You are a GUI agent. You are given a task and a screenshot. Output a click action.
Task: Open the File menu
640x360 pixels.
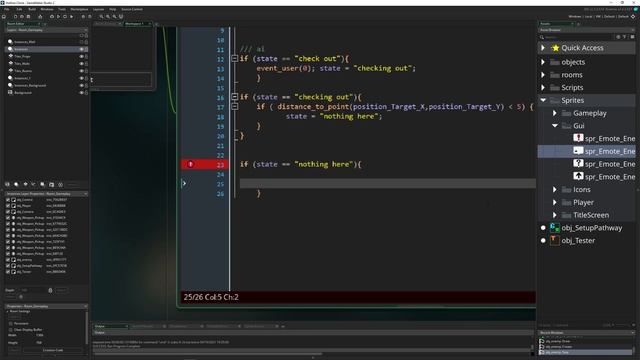pyautogui.click(x=7, y=9)
